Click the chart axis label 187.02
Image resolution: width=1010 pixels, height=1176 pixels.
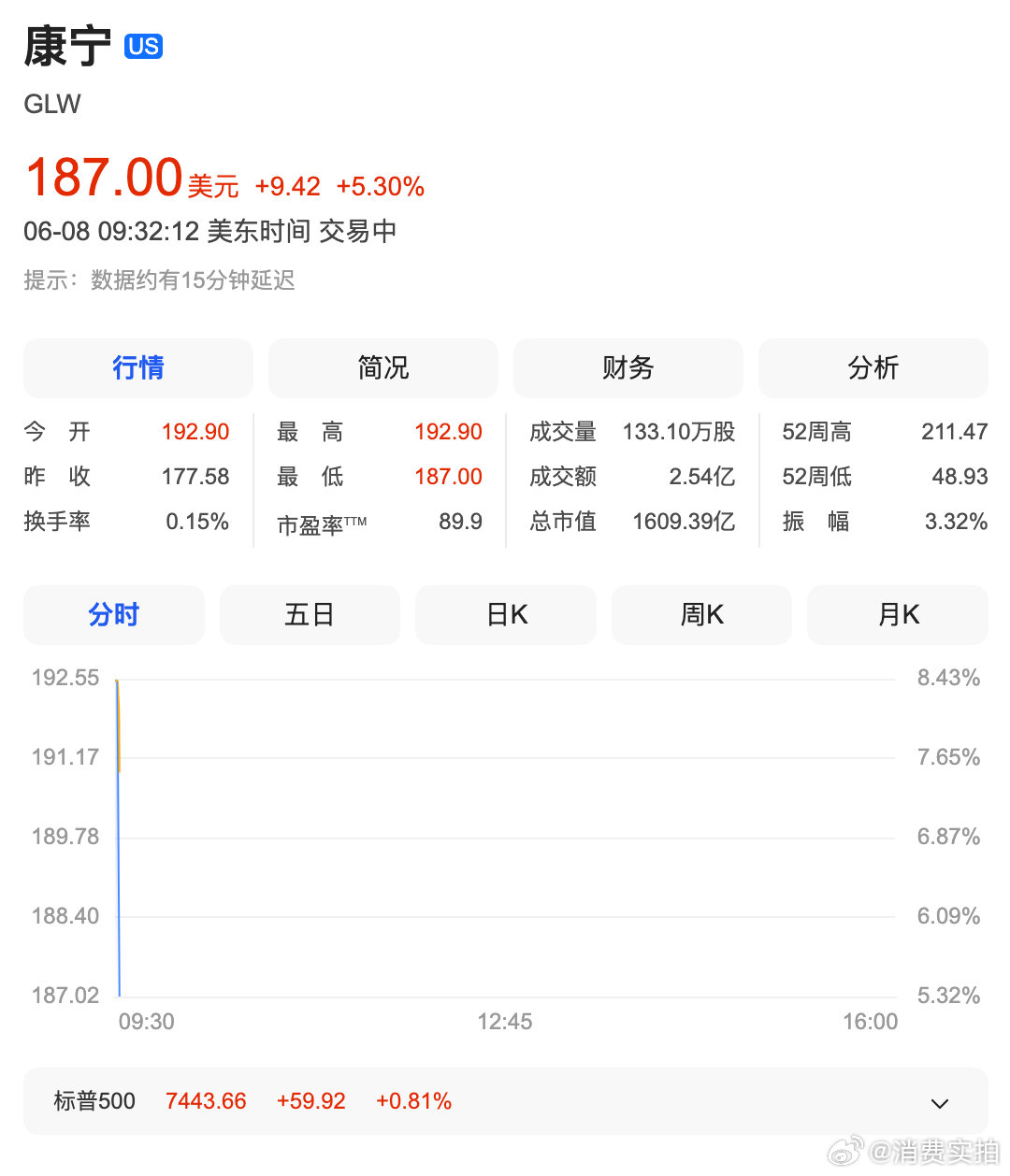point(65,996)
